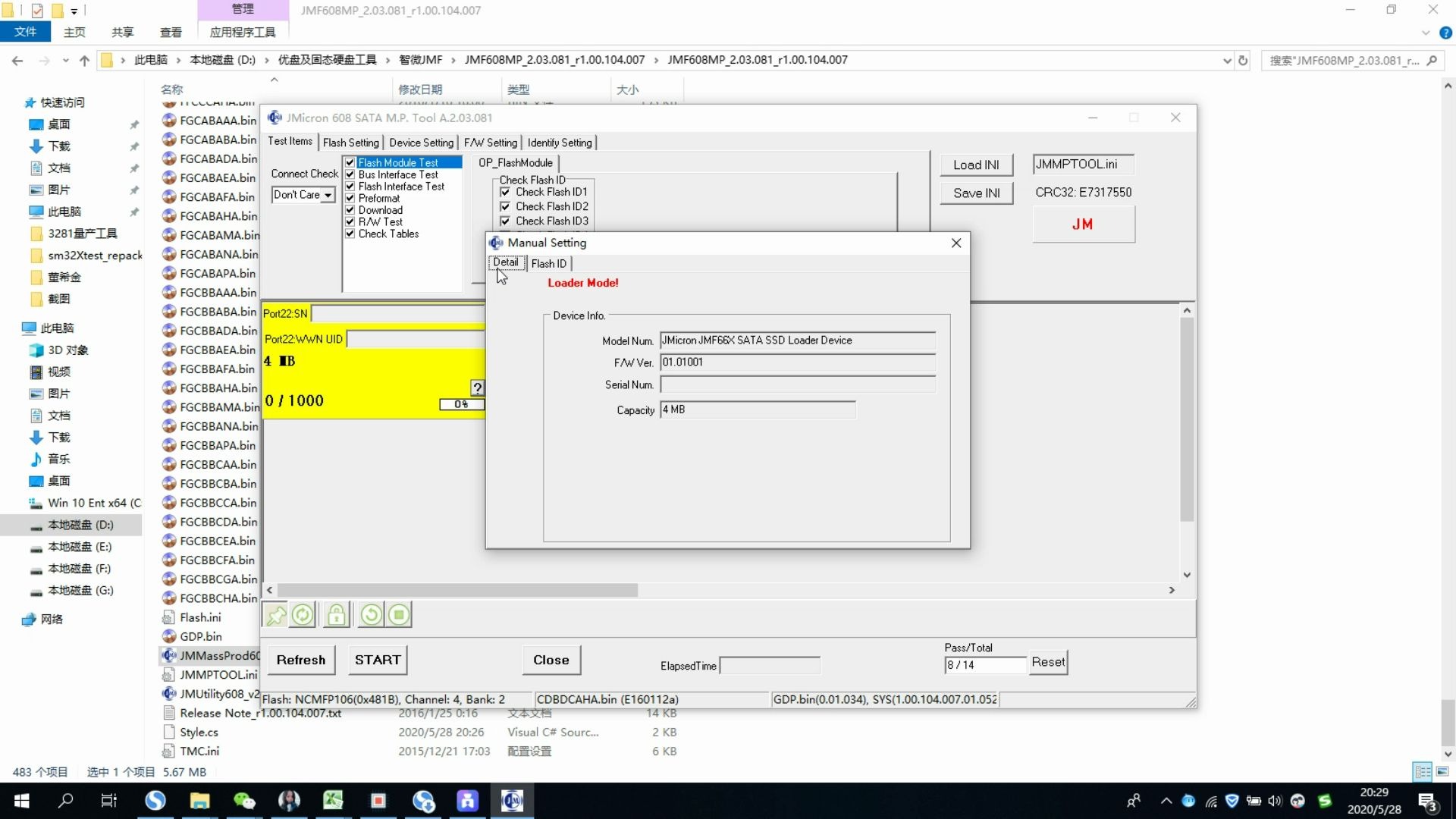
Task: Click Flash Module Test menu item
Action: 397,162
